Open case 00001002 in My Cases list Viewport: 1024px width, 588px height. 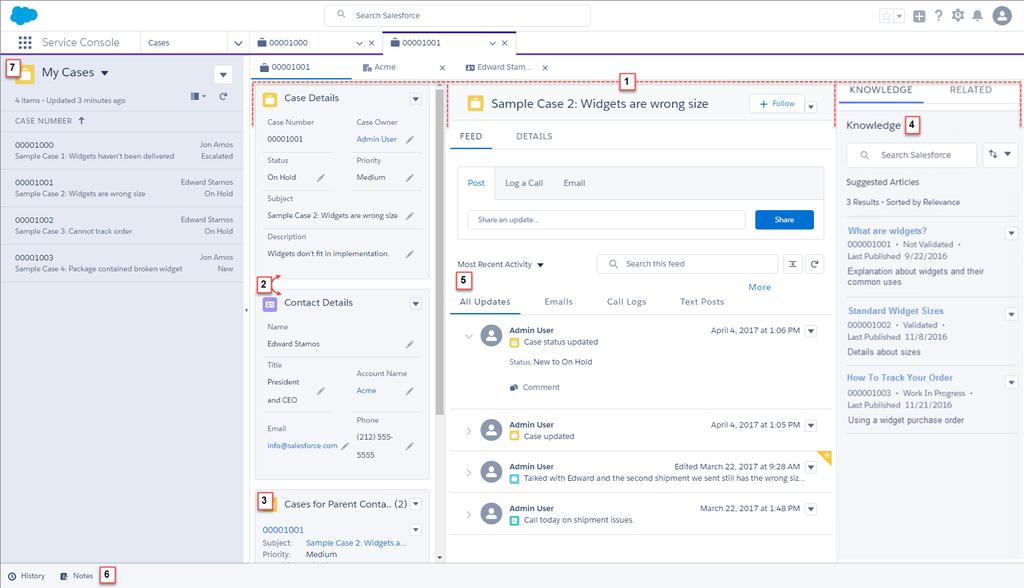(x=121, y=225)
